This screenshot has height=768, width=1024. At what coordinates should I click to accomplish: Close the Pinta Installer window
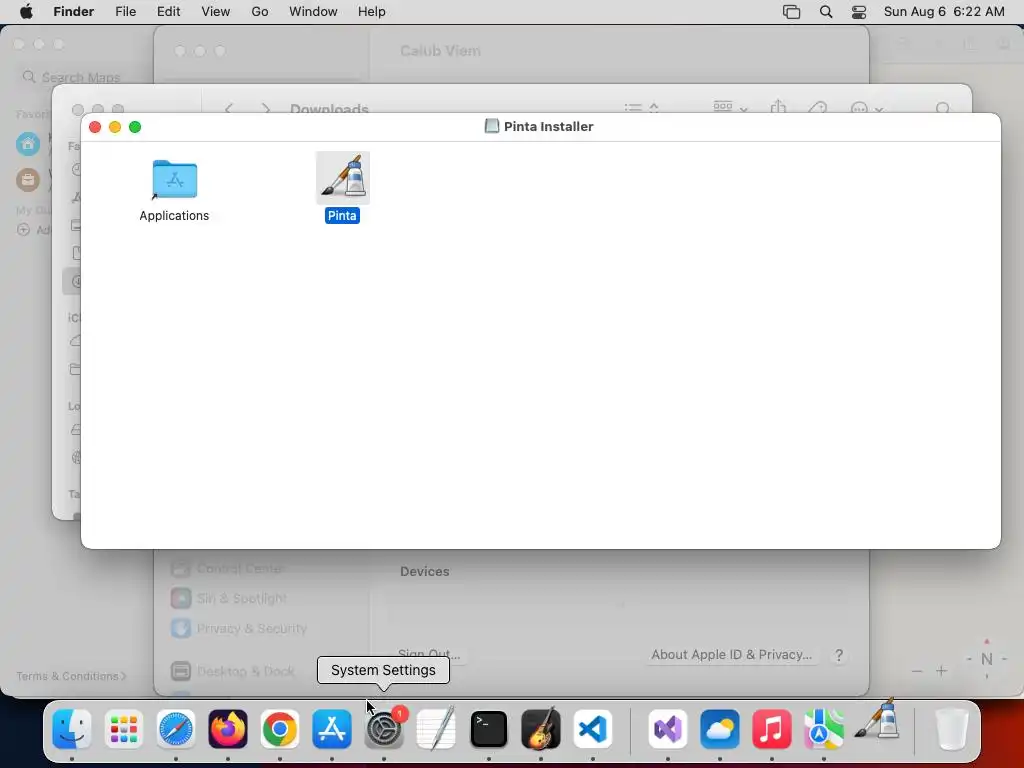click(x=95, y=127)
